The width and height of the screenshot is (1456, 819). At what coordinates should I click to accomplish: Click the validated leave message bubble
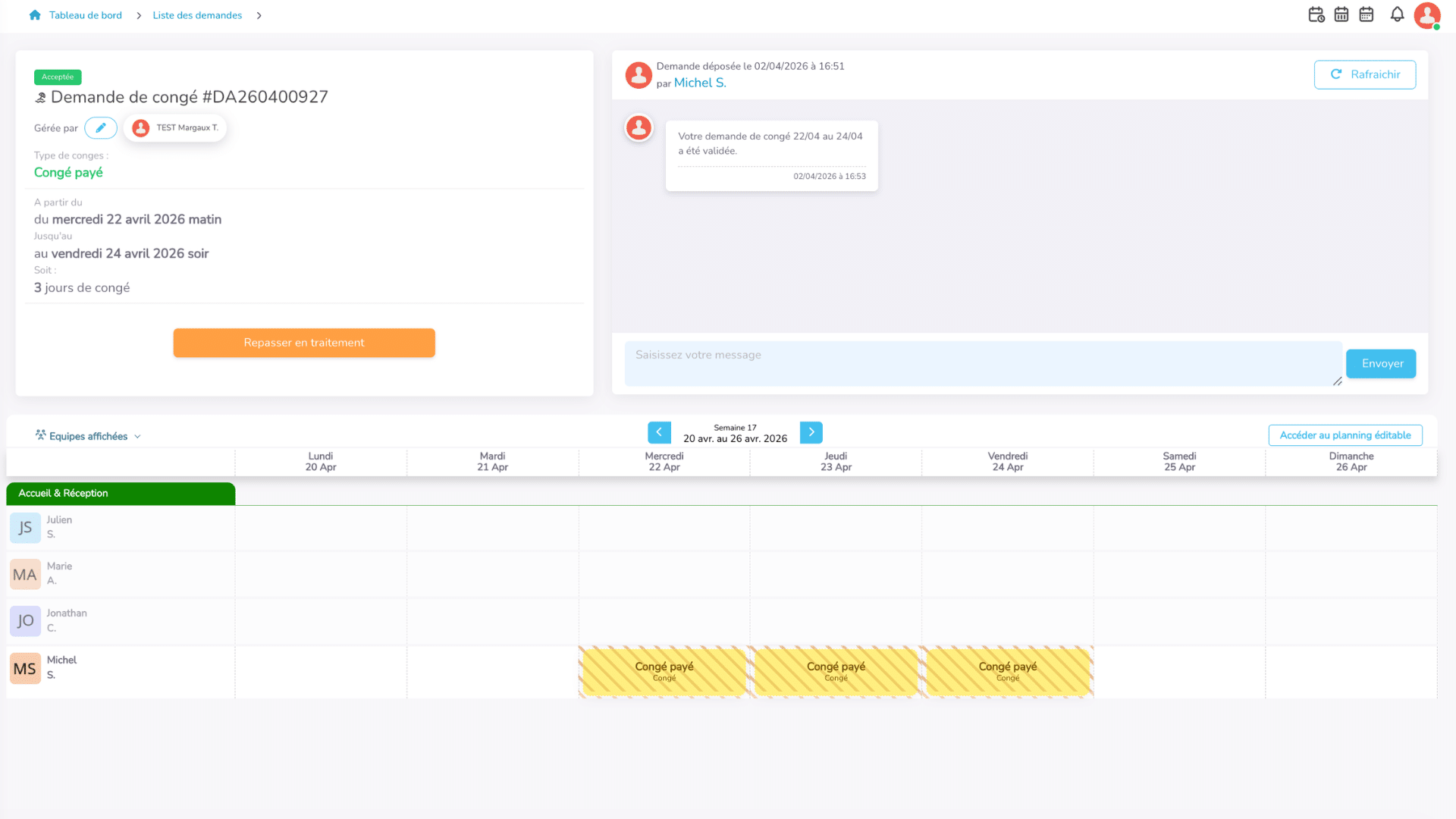click(x=771, y=155)
